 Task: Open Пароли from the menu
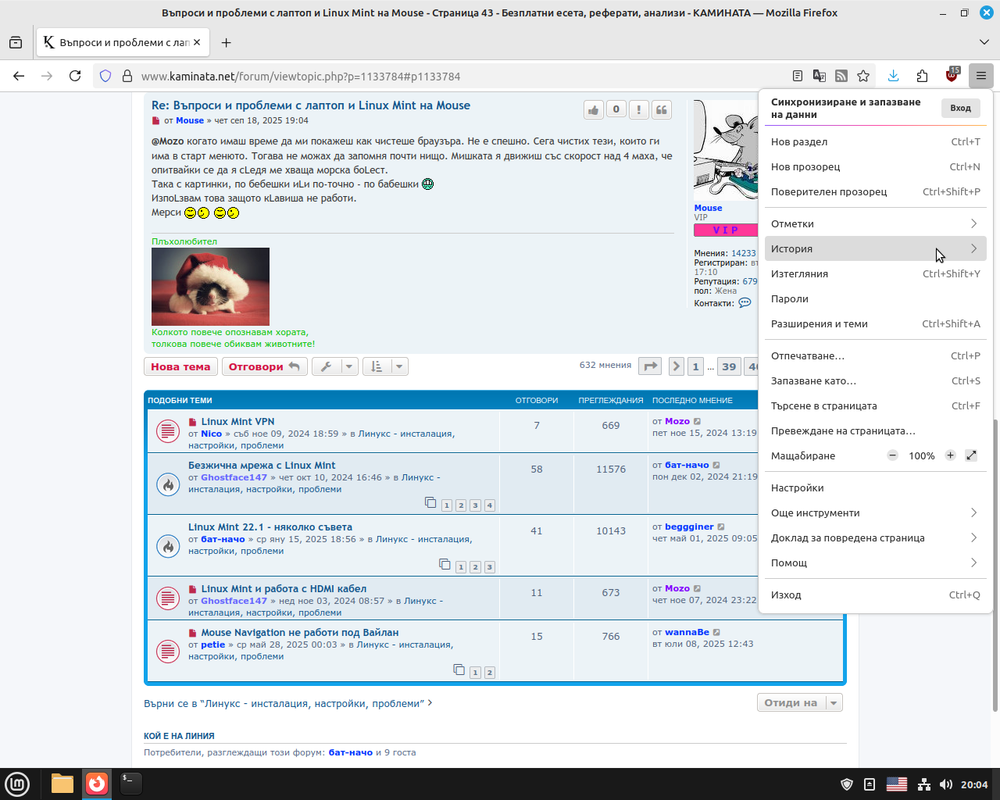(x=875, y=298)
